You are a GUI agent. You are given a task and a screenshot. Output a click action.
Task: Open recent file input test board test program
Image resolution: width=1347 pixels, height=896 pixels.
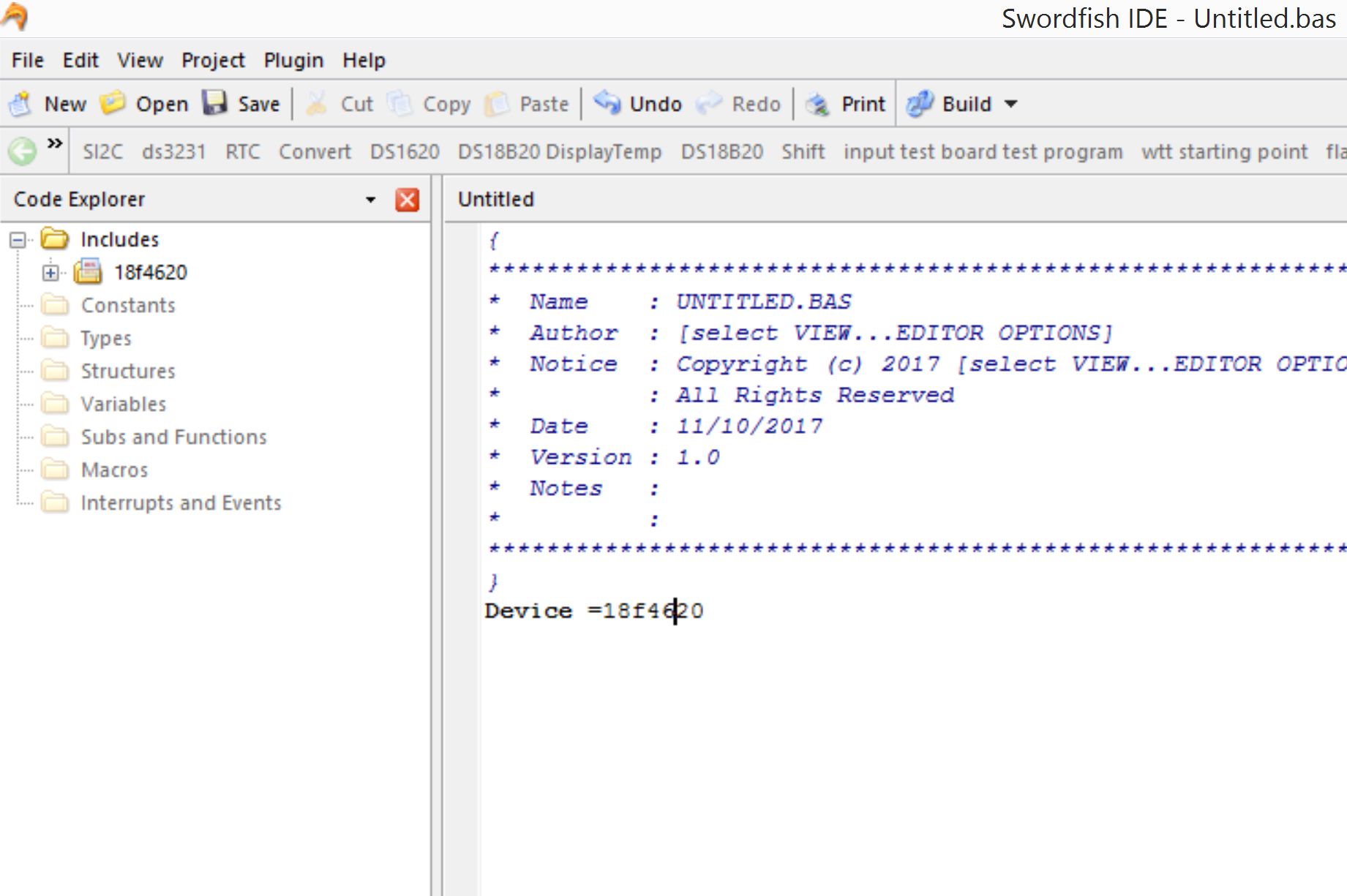click(983, 151)
